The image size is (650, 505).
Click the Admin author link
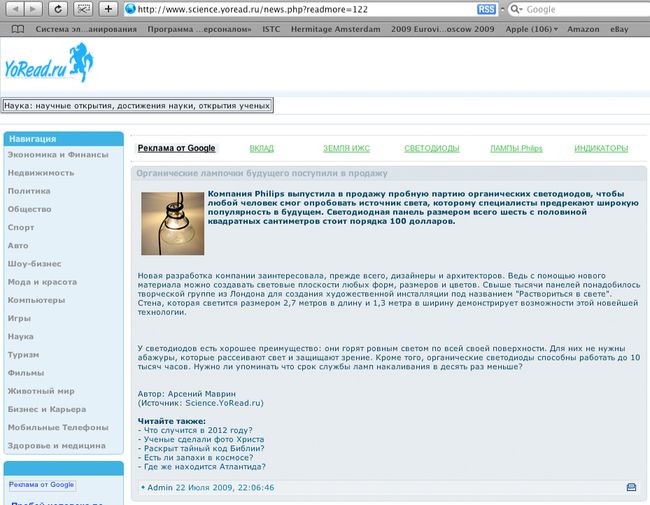(160, 488)
